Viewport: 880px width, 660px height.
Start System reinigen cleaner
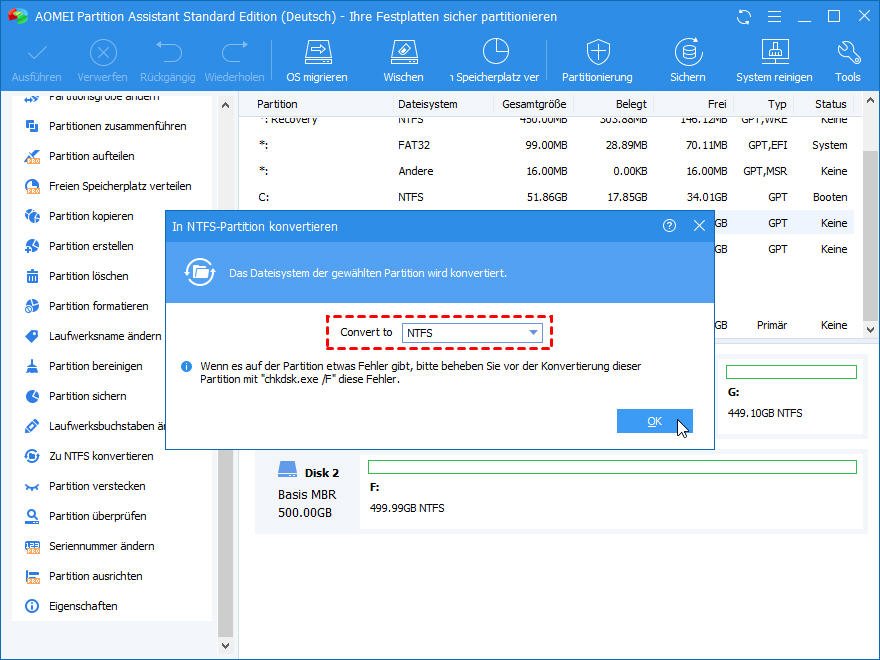coord(774,61)
